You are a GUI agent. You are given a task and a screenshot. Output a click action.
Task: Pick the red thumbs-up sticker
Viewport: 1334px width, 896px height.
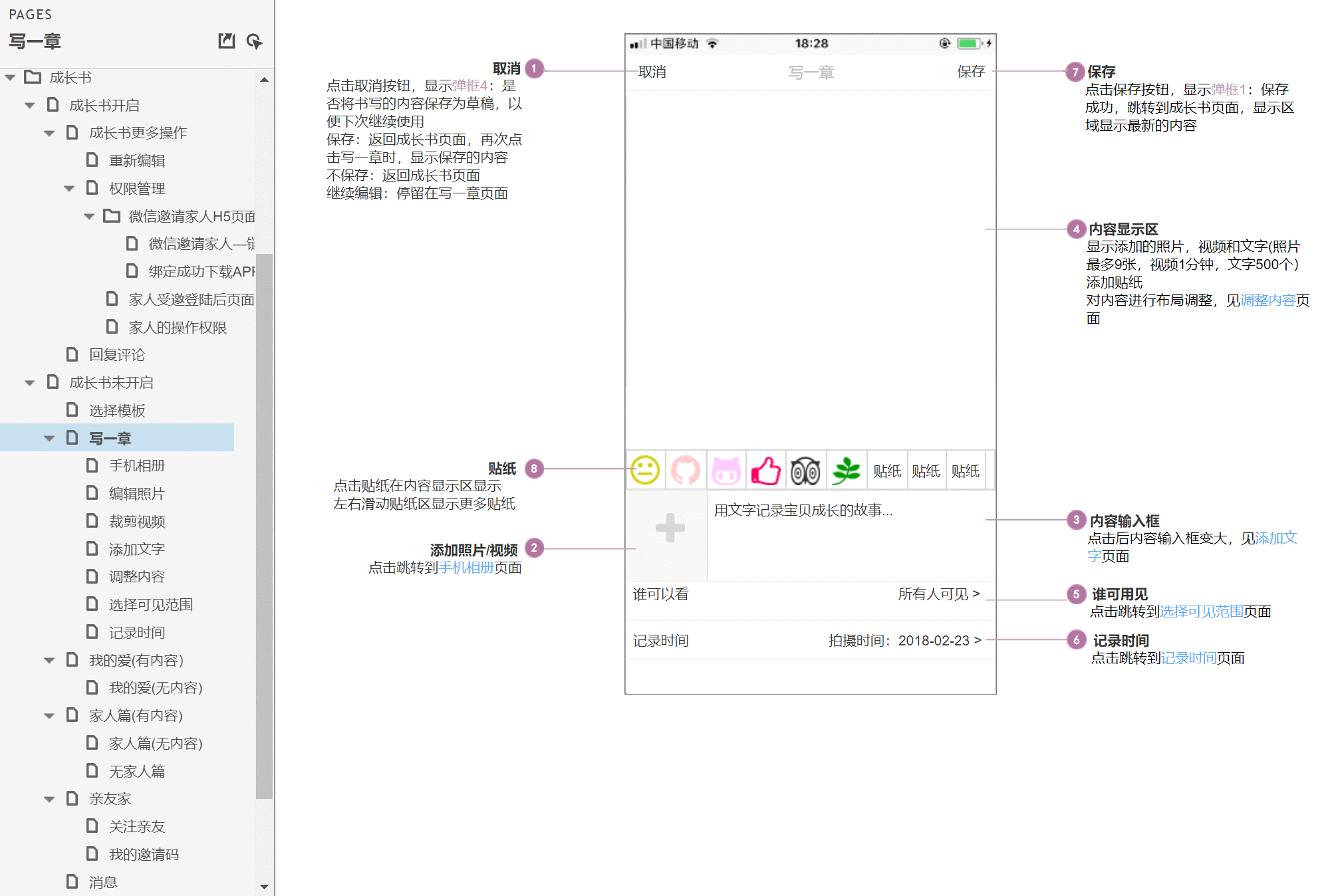[765, 470]
